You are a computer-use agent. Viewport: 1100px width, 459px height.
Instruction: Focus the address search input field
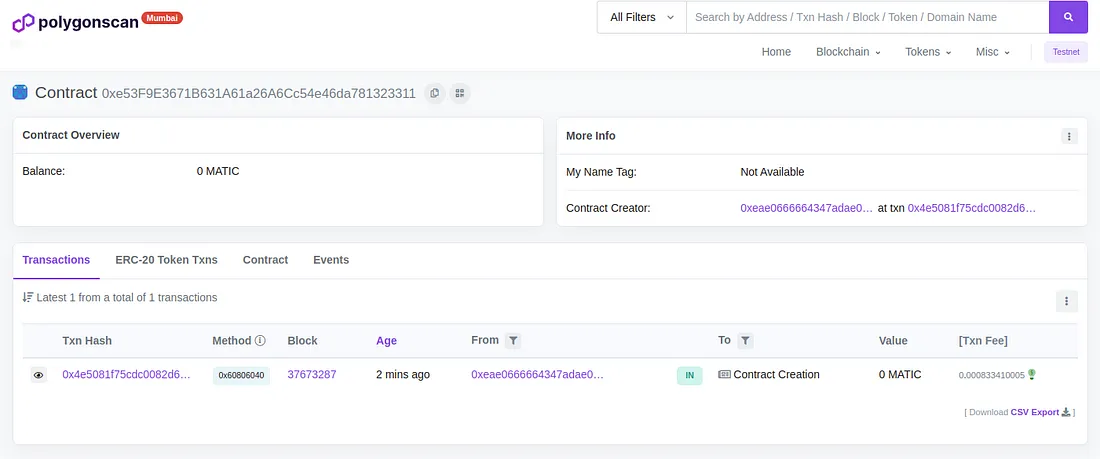(x=867, y=17)
